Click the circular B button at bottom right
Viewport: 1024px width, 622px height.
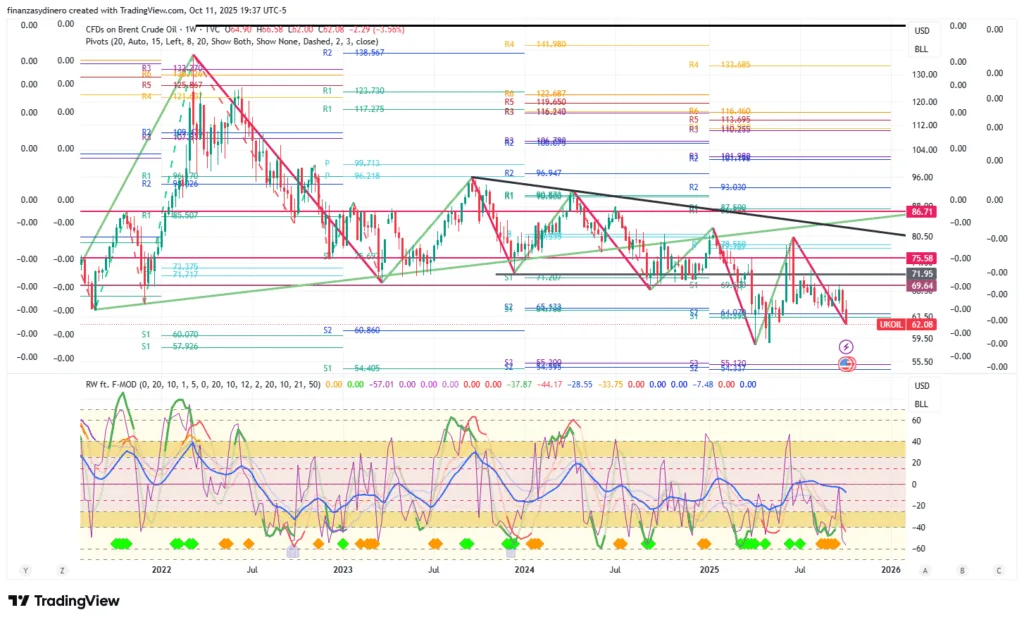tap(961, 570)
